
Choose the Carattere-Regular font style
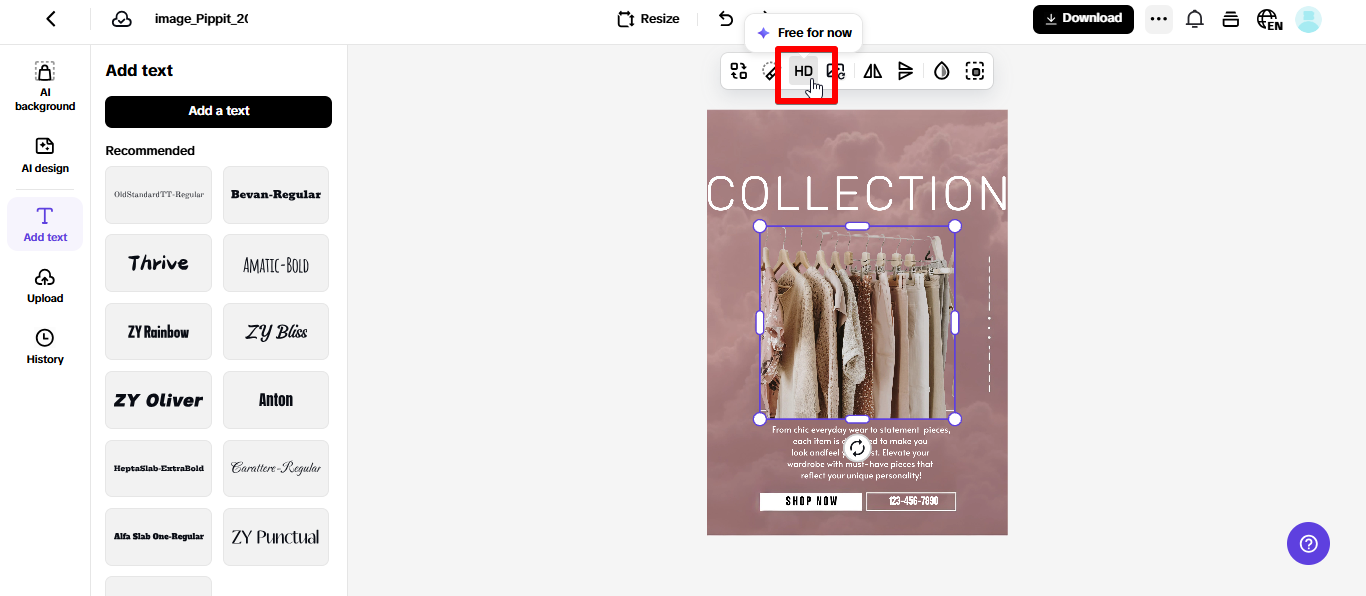tap(276, 468)
